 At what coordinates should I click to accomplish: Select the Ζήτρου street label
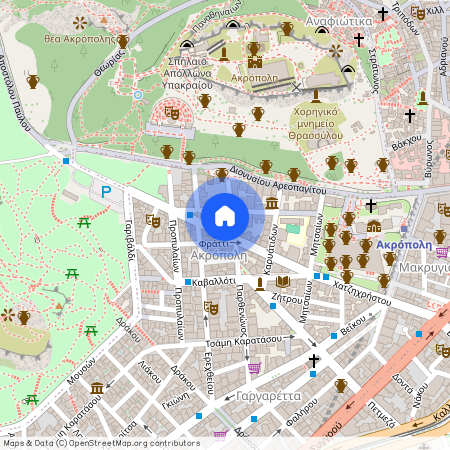(x=287, y=298)
